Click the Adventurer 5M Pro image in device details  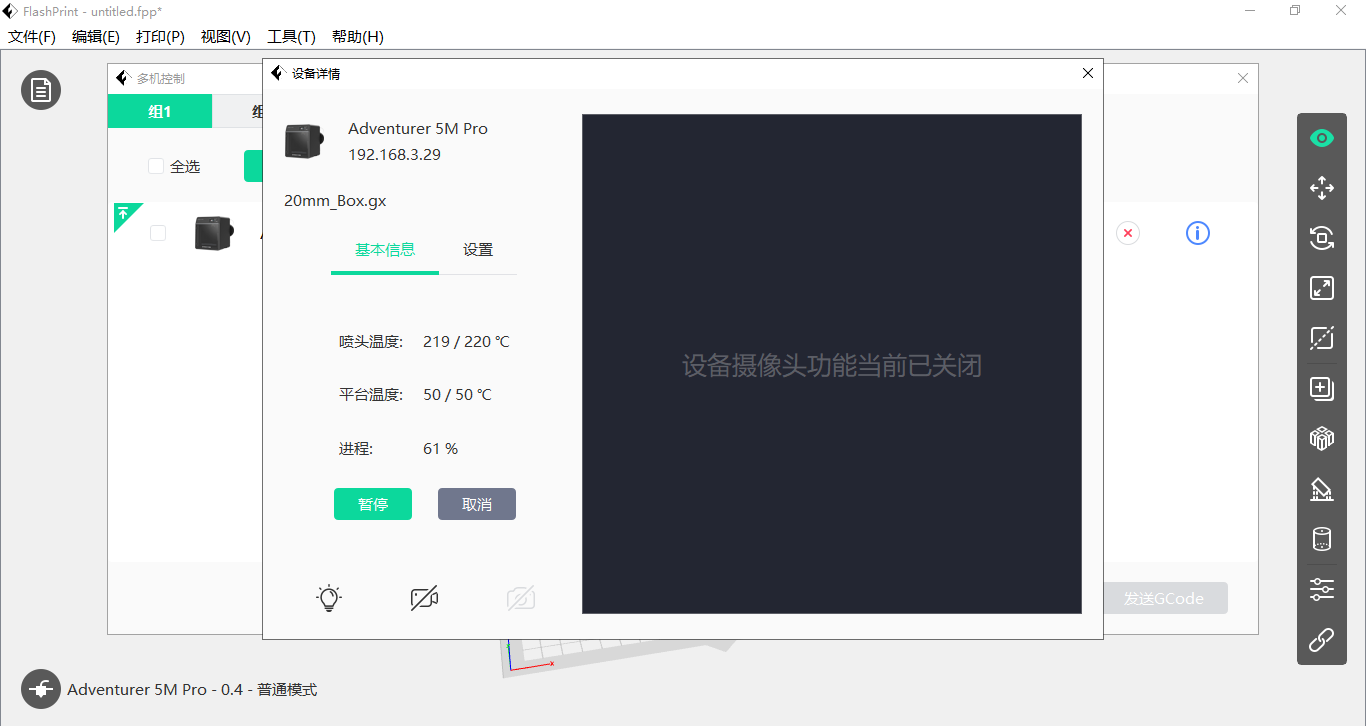click(x=305, y=141)
